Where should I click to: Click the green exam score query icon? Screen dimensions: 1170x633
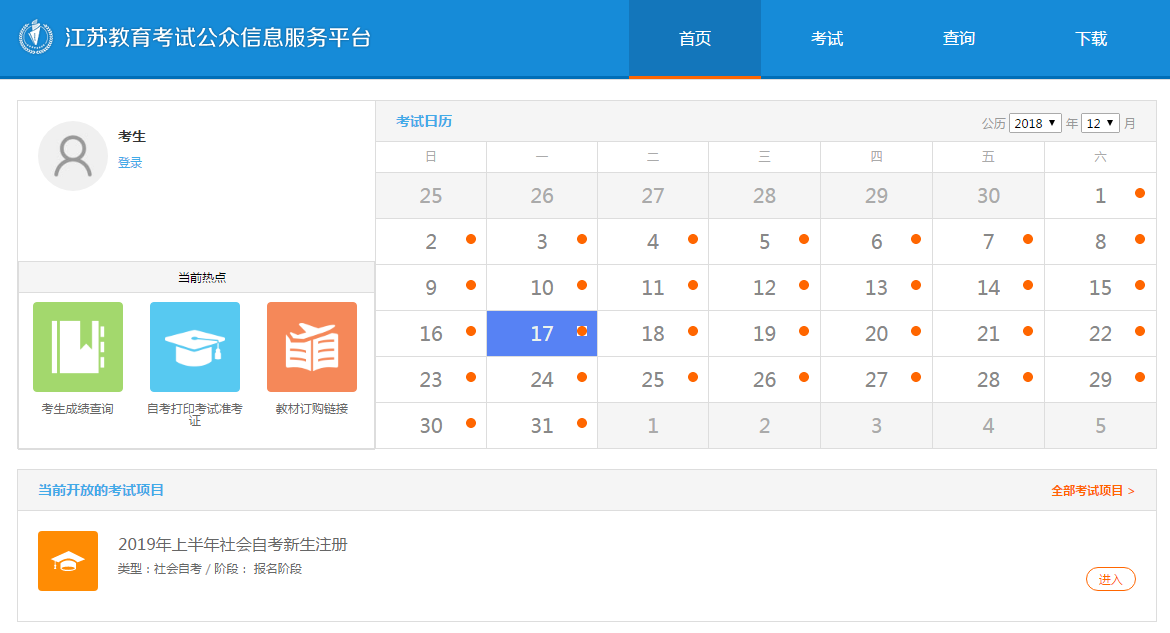point(78,346)
